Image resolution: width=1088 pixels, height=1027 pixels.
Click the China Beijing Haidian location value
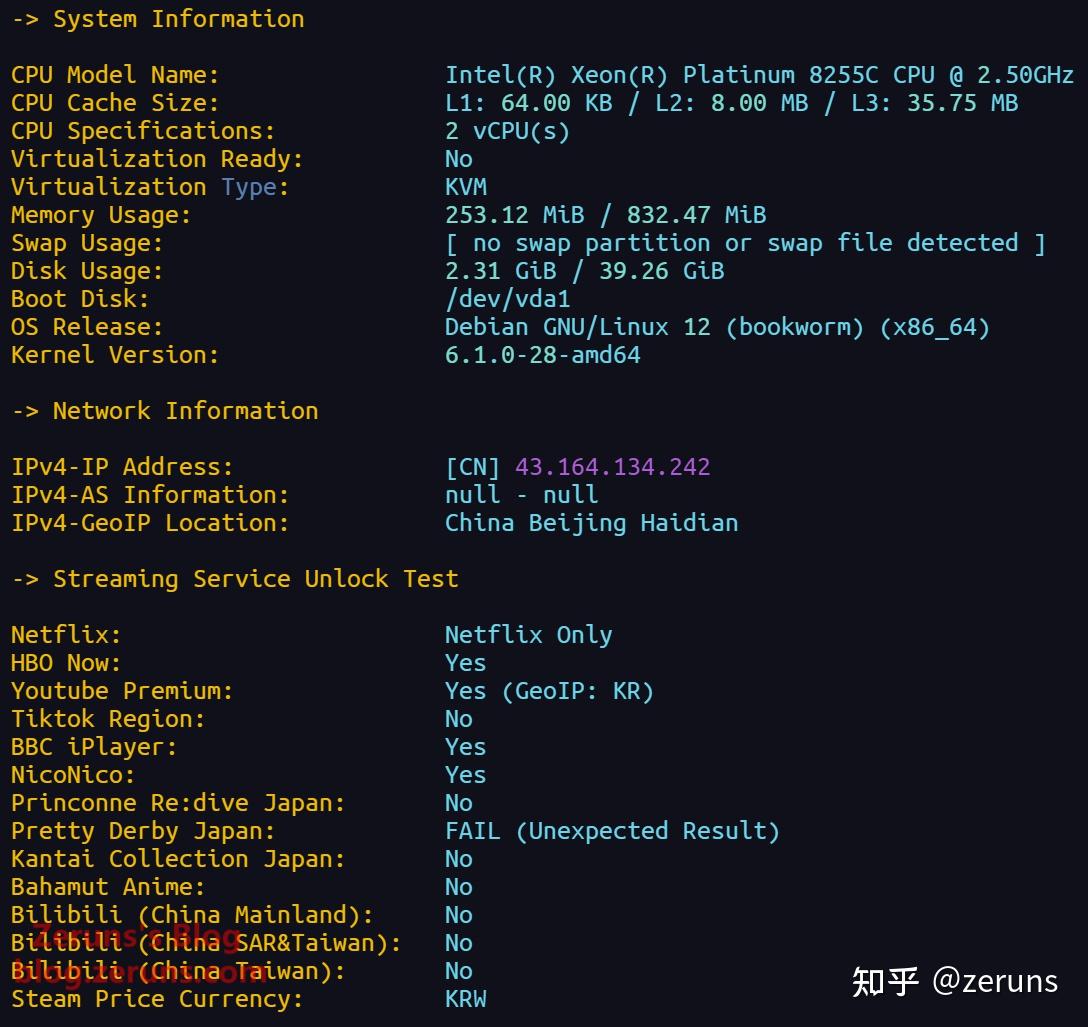click(x=591, y=523)
